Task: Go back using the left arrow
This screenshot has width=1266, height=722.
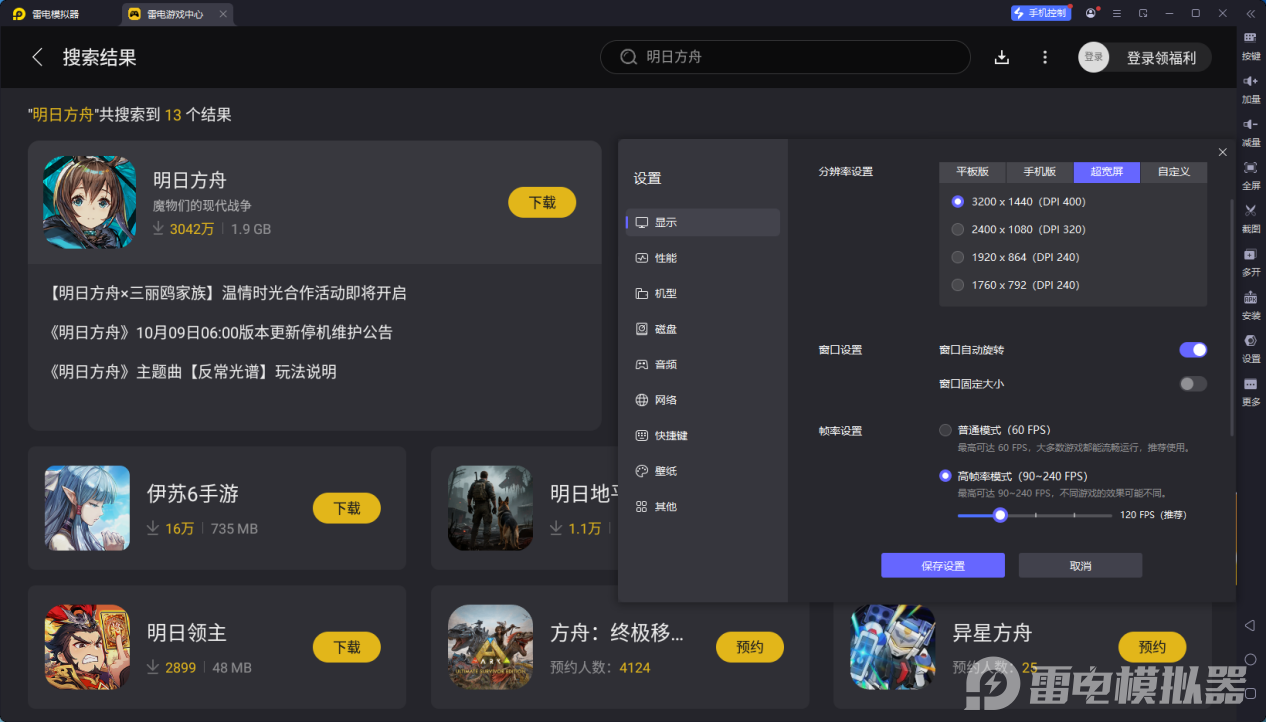Action: coord(38,57)
